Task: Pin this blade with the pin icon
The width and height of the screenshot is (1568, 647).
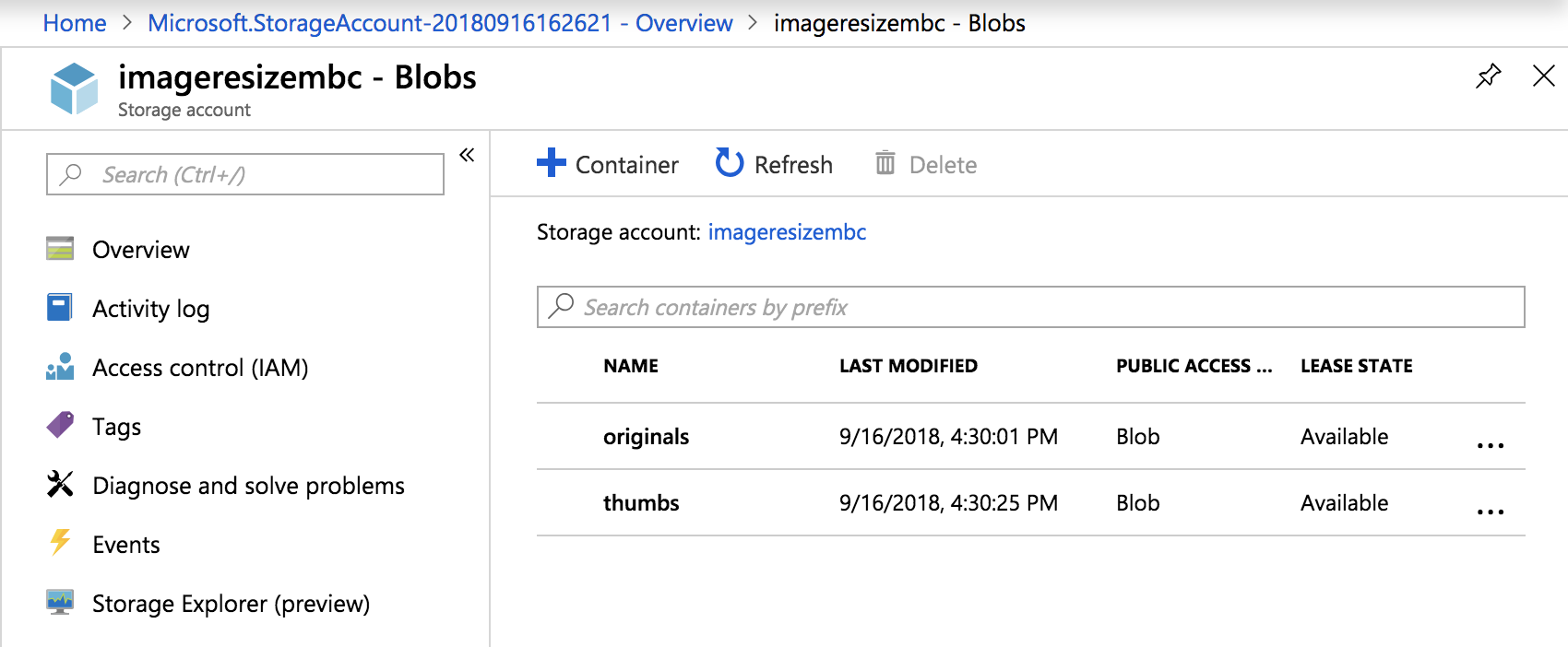Action: (x=1488, y=76)
